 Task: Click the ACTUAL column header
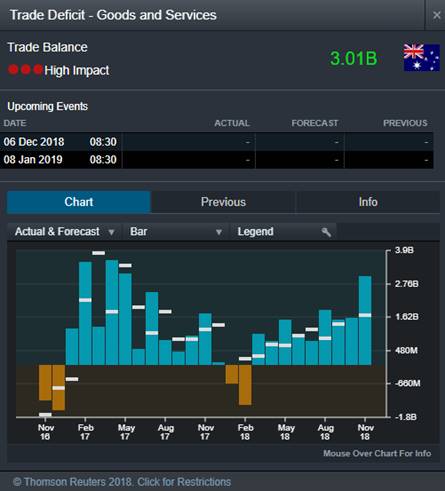pos(232,123)
